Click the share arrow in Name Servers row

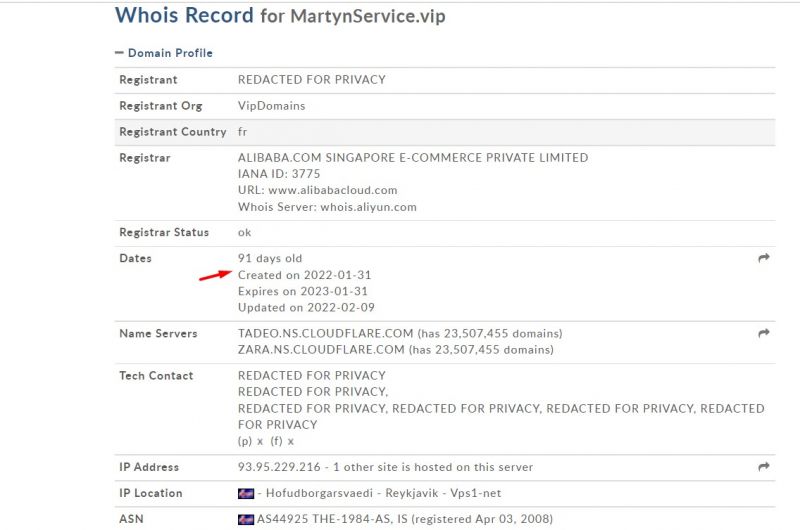coord(764,333)
